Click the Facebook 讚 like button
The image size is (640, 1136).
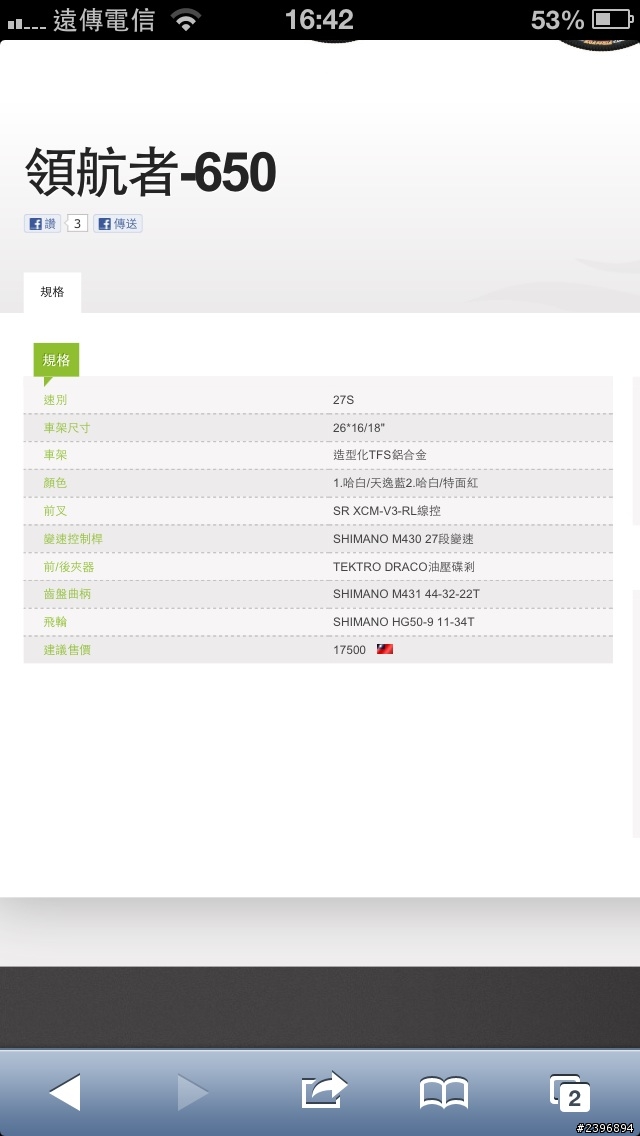[43, 224]
